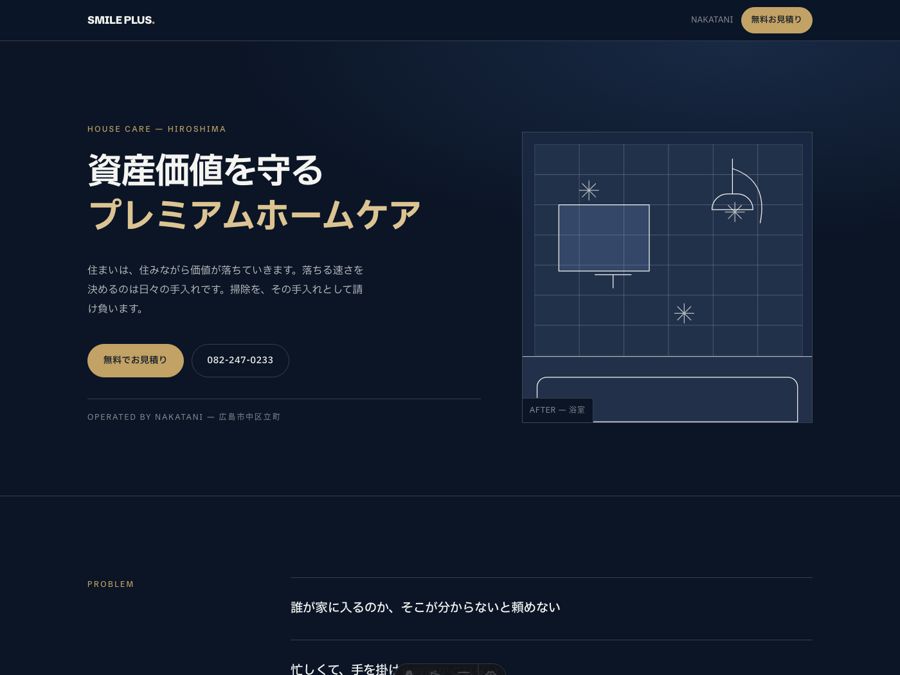Click OPERATED BY NAKATANI footer line
This screenshot has width=900, height=675.
pos(184,417)
